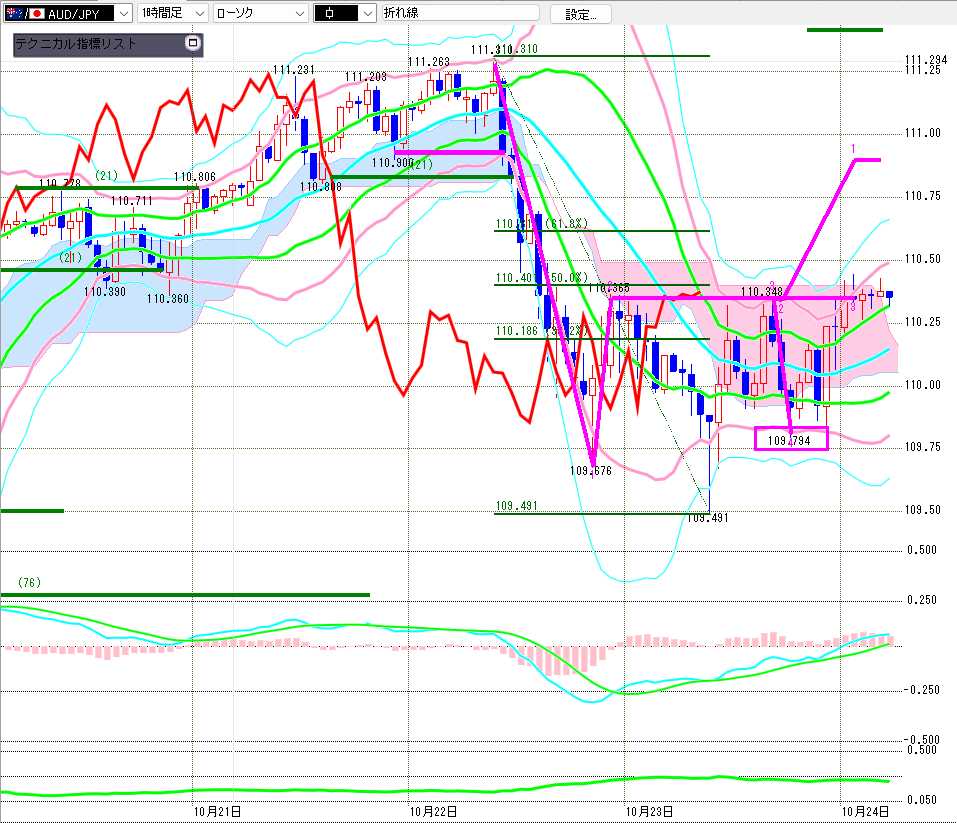Click the 折れ線 field
This screenshot has height=823, width=957.
click(461, 13)
